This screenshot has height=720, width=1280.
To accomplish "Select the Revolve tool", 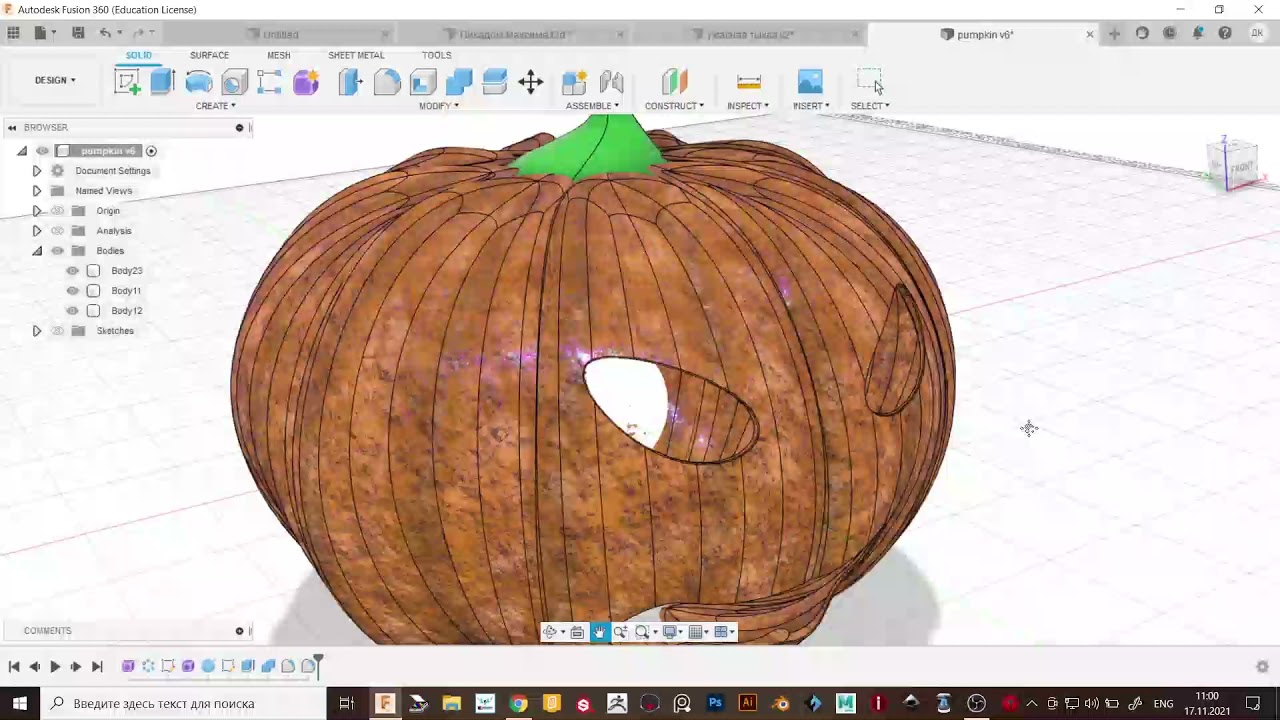I will (x=198, y=82).
